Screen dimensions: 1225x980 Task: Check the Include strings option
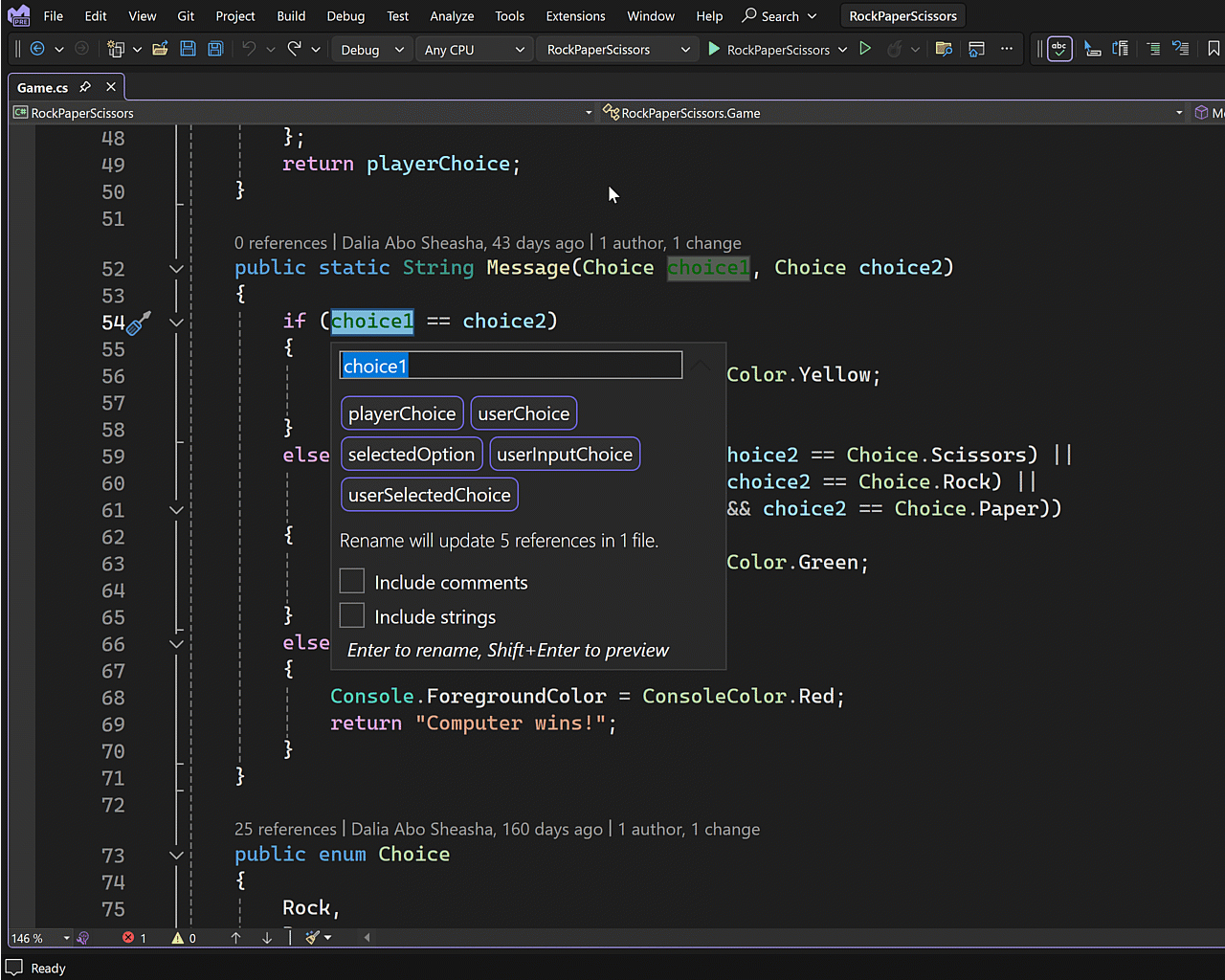click(352, 616)
